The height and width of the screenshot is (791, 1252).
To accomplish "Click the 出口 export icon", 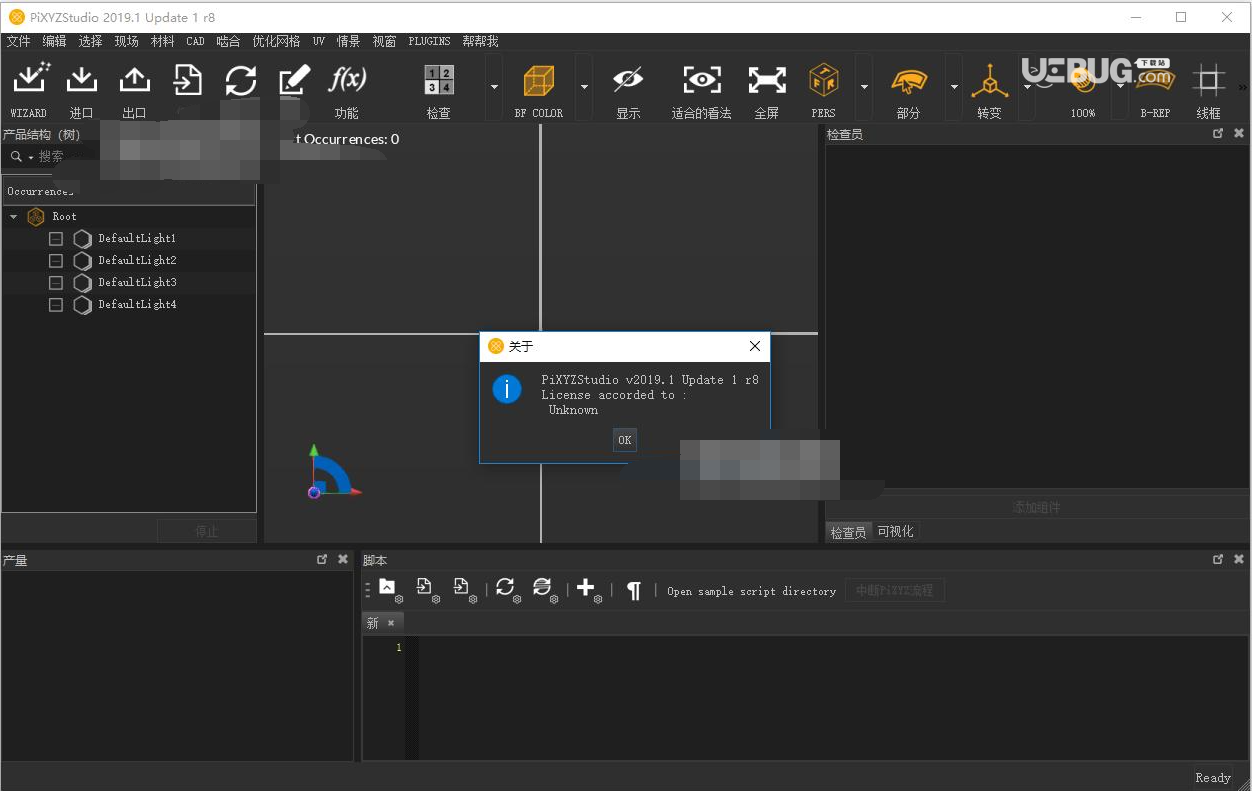I will click(x=134, y=79).
